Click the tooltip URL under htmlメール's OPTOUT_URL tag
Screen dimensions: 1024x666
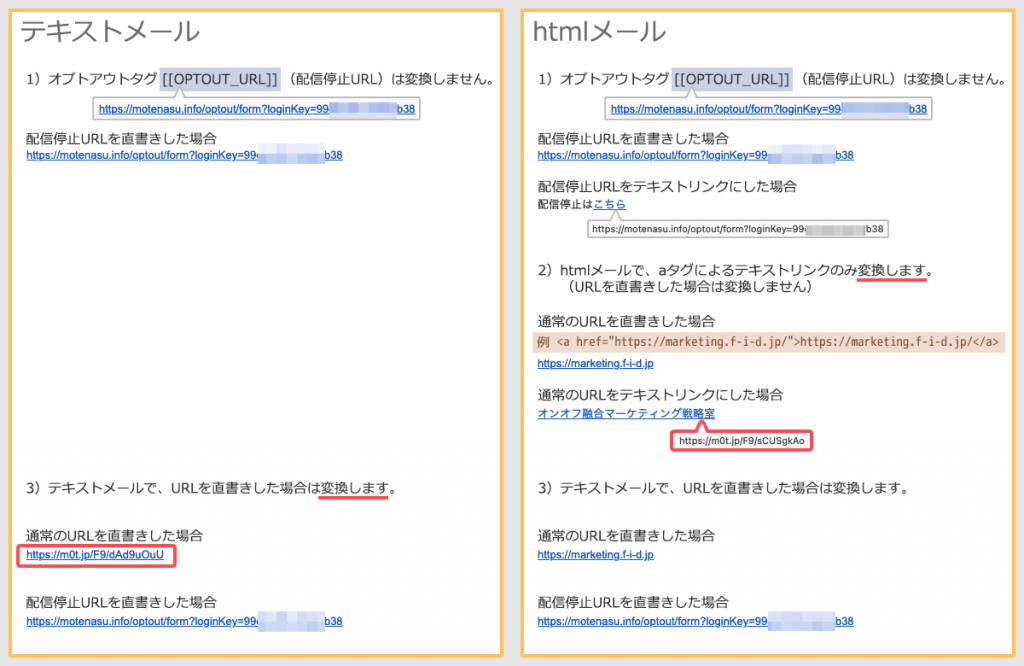pyautogui.click(x=769, y=109)
